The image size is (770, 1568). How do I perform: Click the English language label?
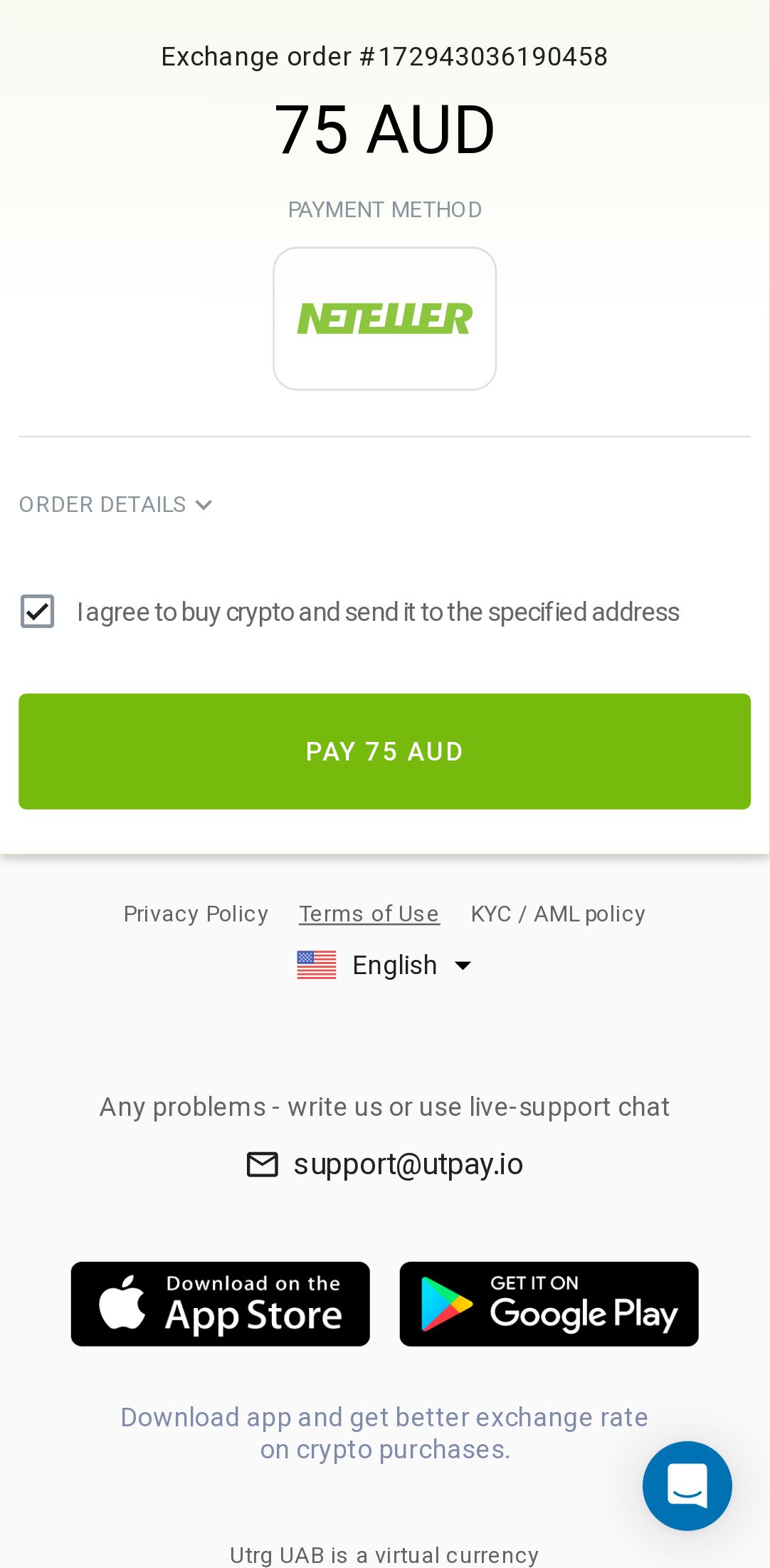point(394,966)
